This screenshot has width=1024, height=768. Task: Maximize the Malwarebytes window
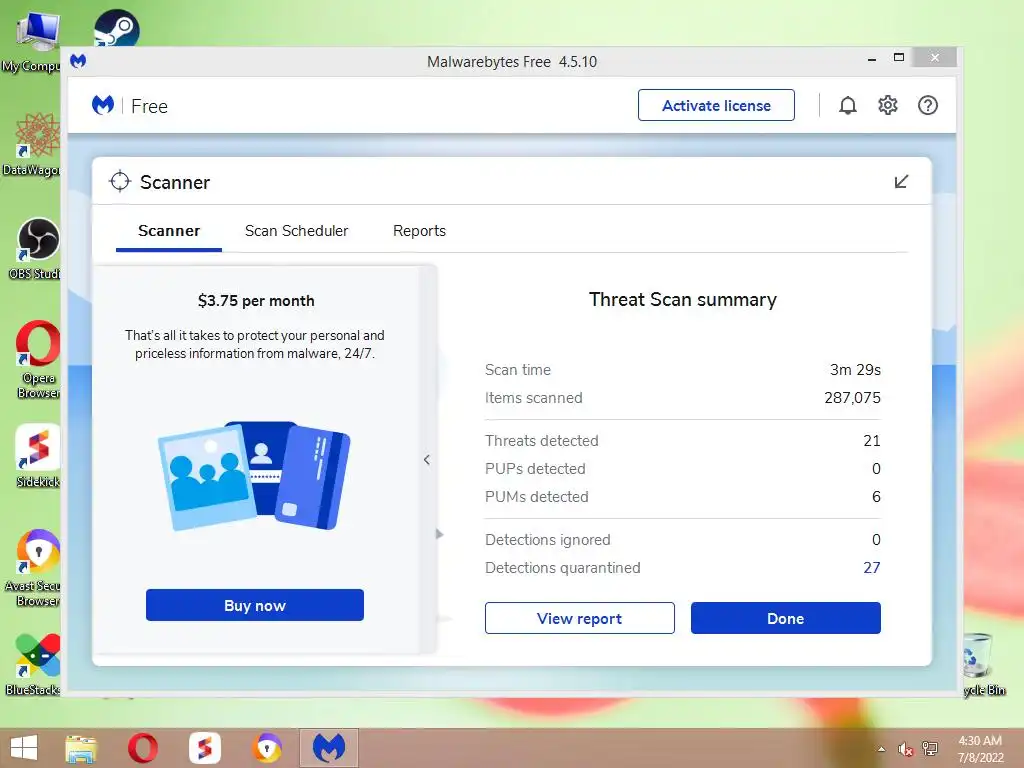899,57
